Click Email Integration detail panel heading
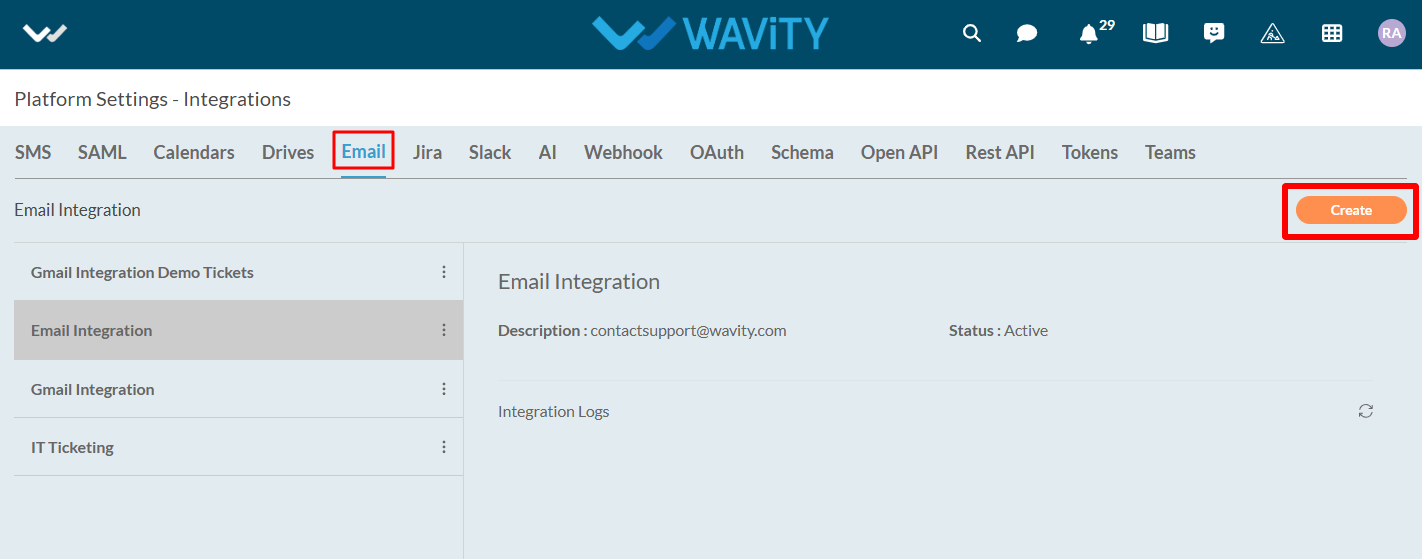This screenshot has height=559, width=1422. click(579, 282)
